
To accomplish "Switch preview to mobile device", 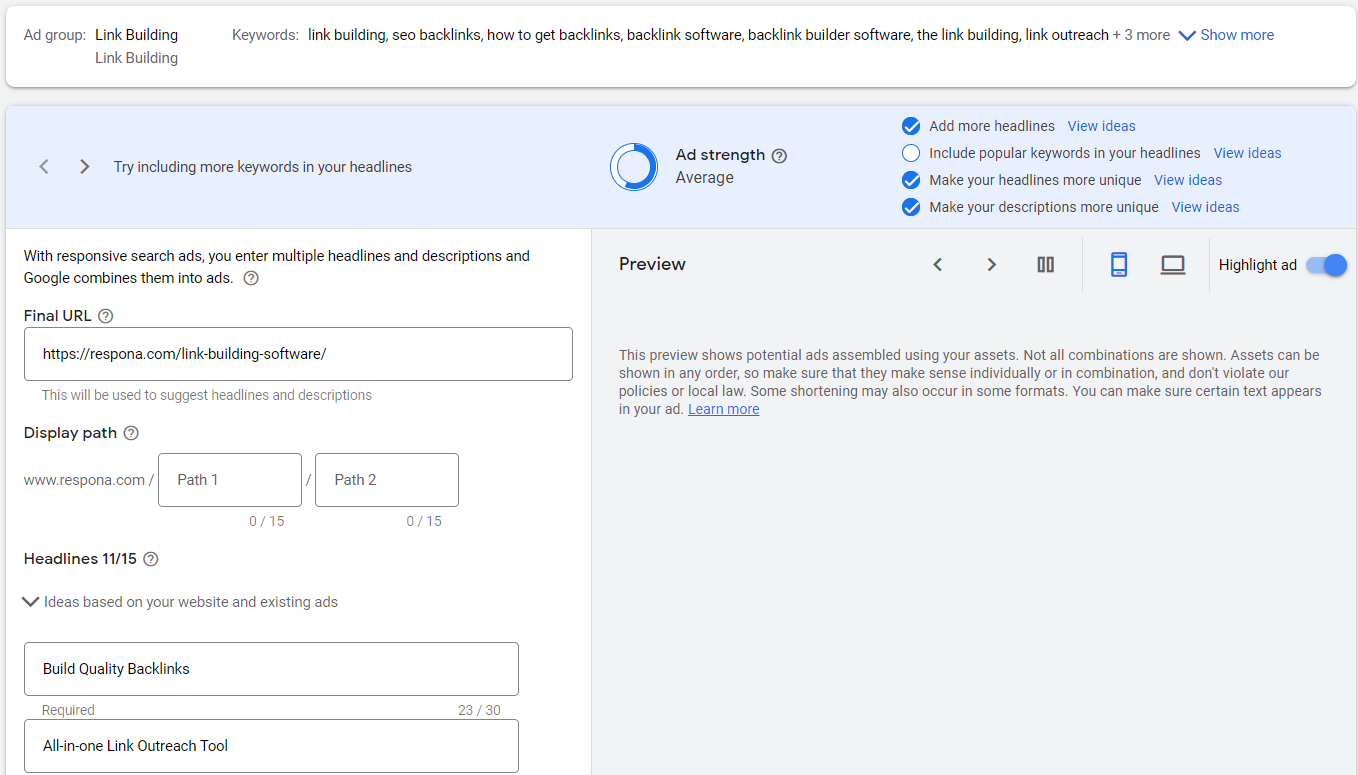I will [x=1119, y=265].
